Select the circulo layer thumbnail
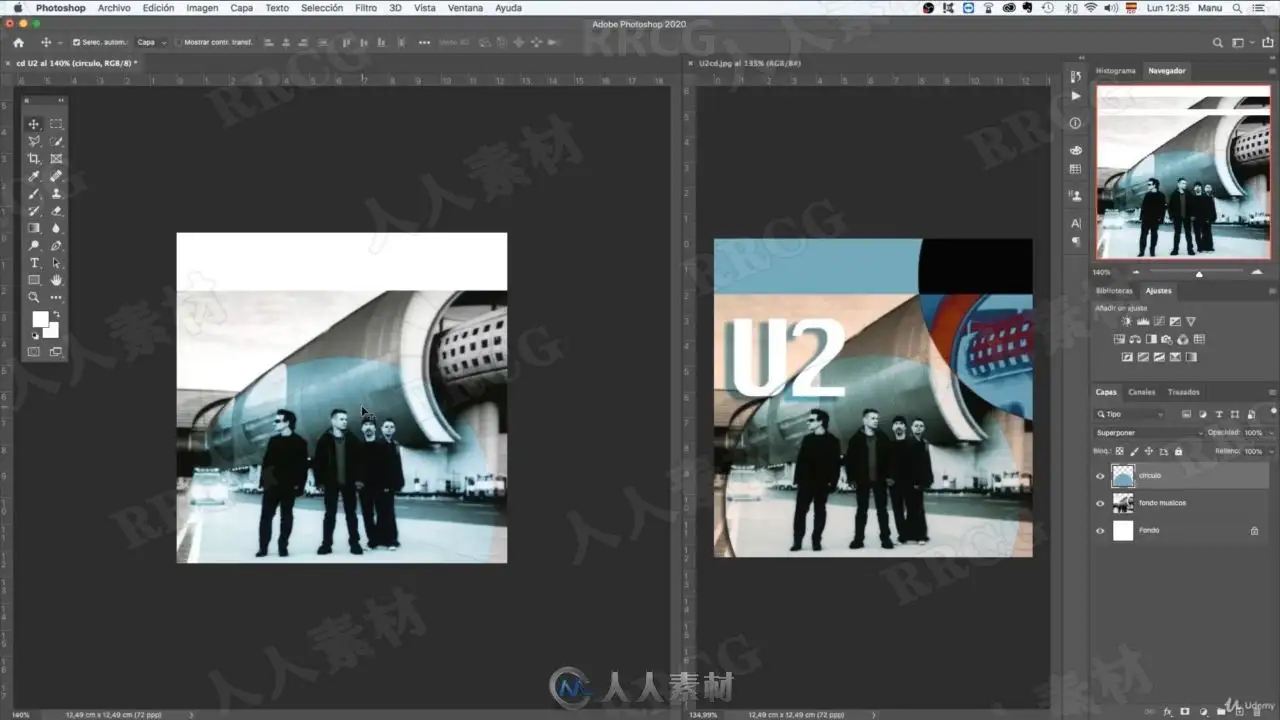Screen dimensions: 1280x720 [1123, 476]
